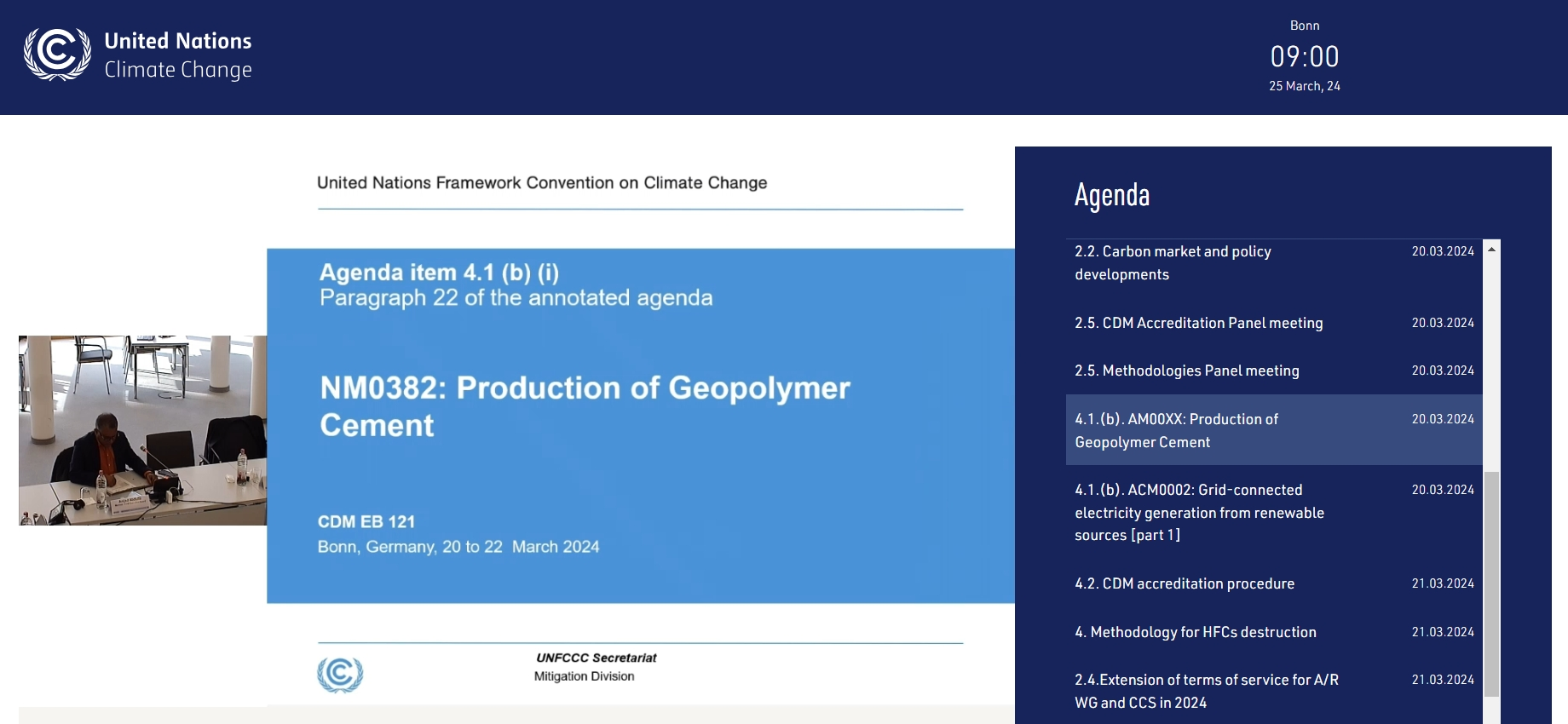This screenshot has height=724, width=1568.
Task: Click the Bonn 09:00 time display
Action: point(1305,56)
